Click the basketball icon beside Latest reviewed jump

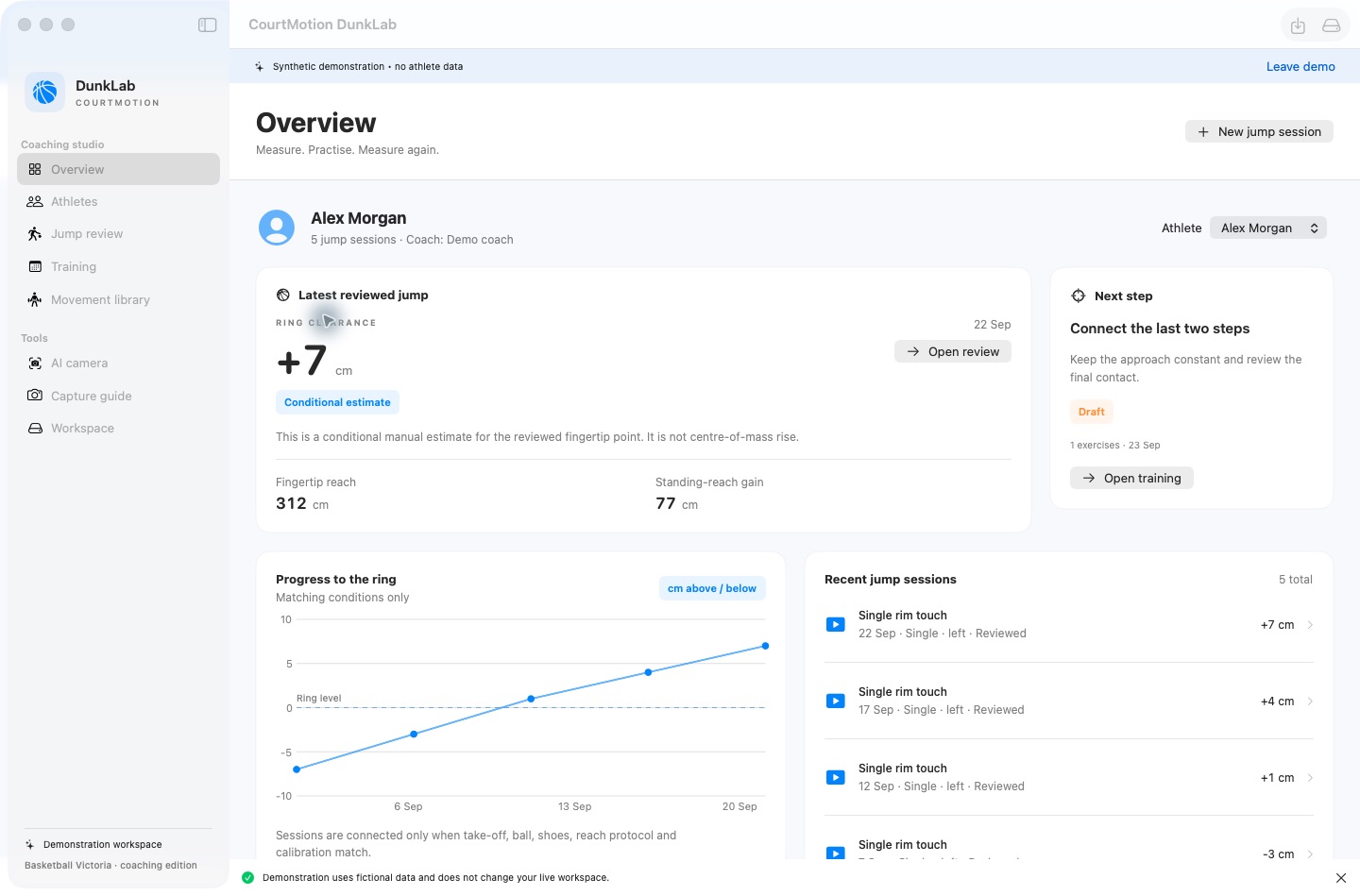click(x=283, y=295)
